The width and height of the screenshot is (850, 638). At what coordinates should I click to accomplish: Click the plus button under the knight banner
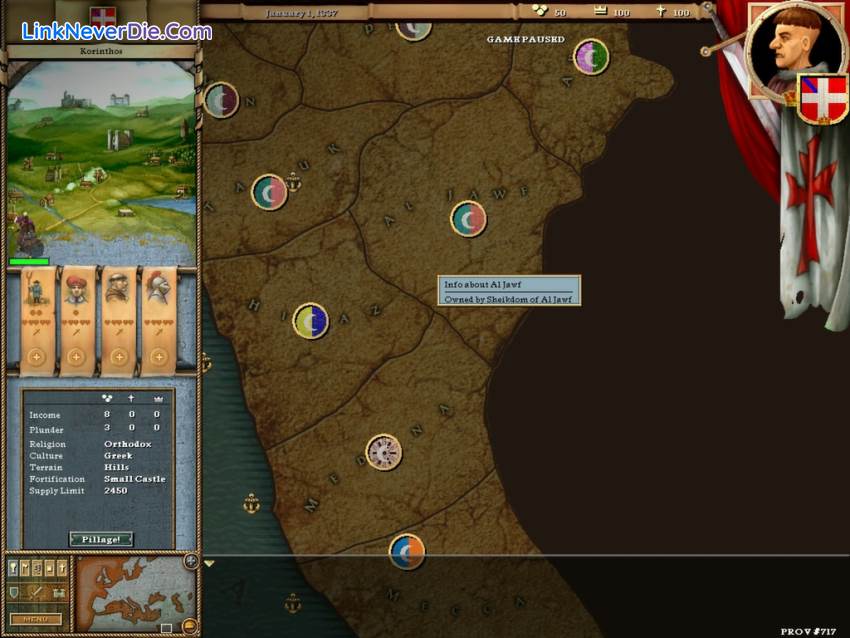click(158, 356)
